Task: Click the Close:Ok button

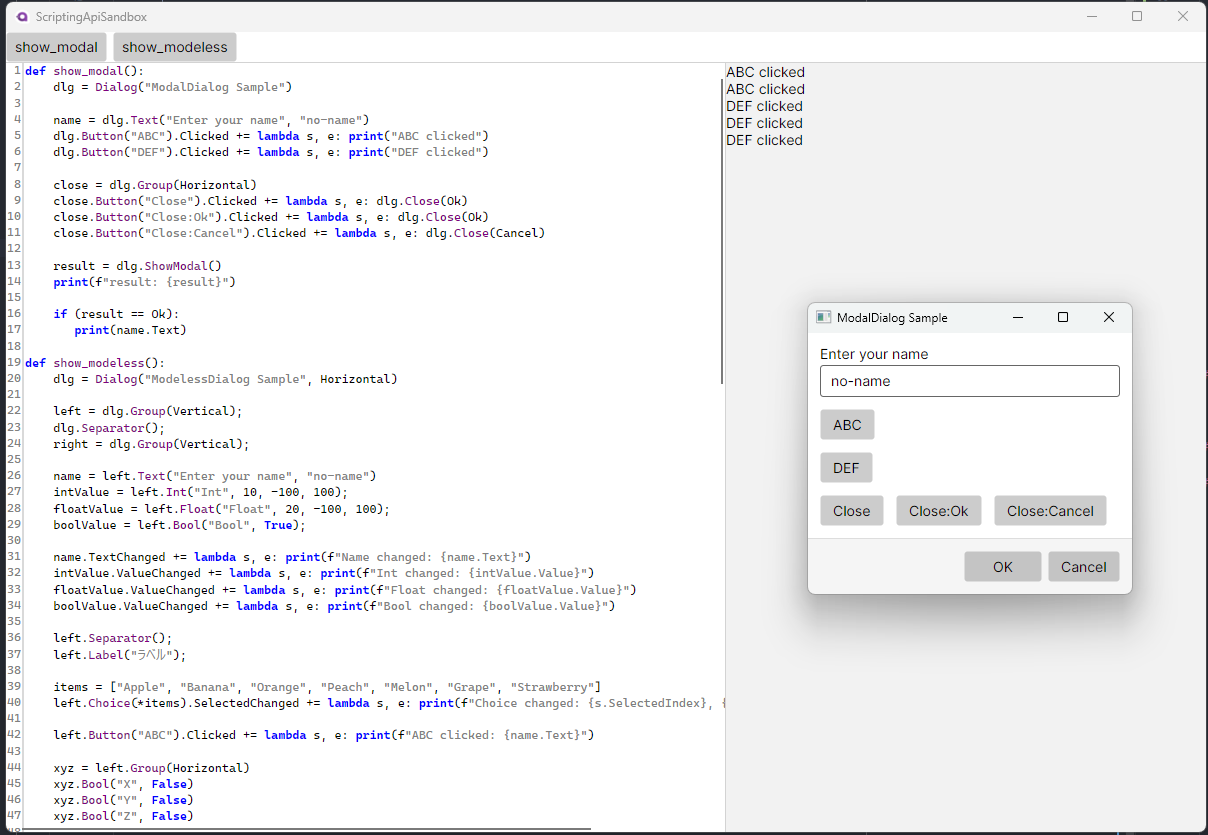Action: [x=939, y=511]
